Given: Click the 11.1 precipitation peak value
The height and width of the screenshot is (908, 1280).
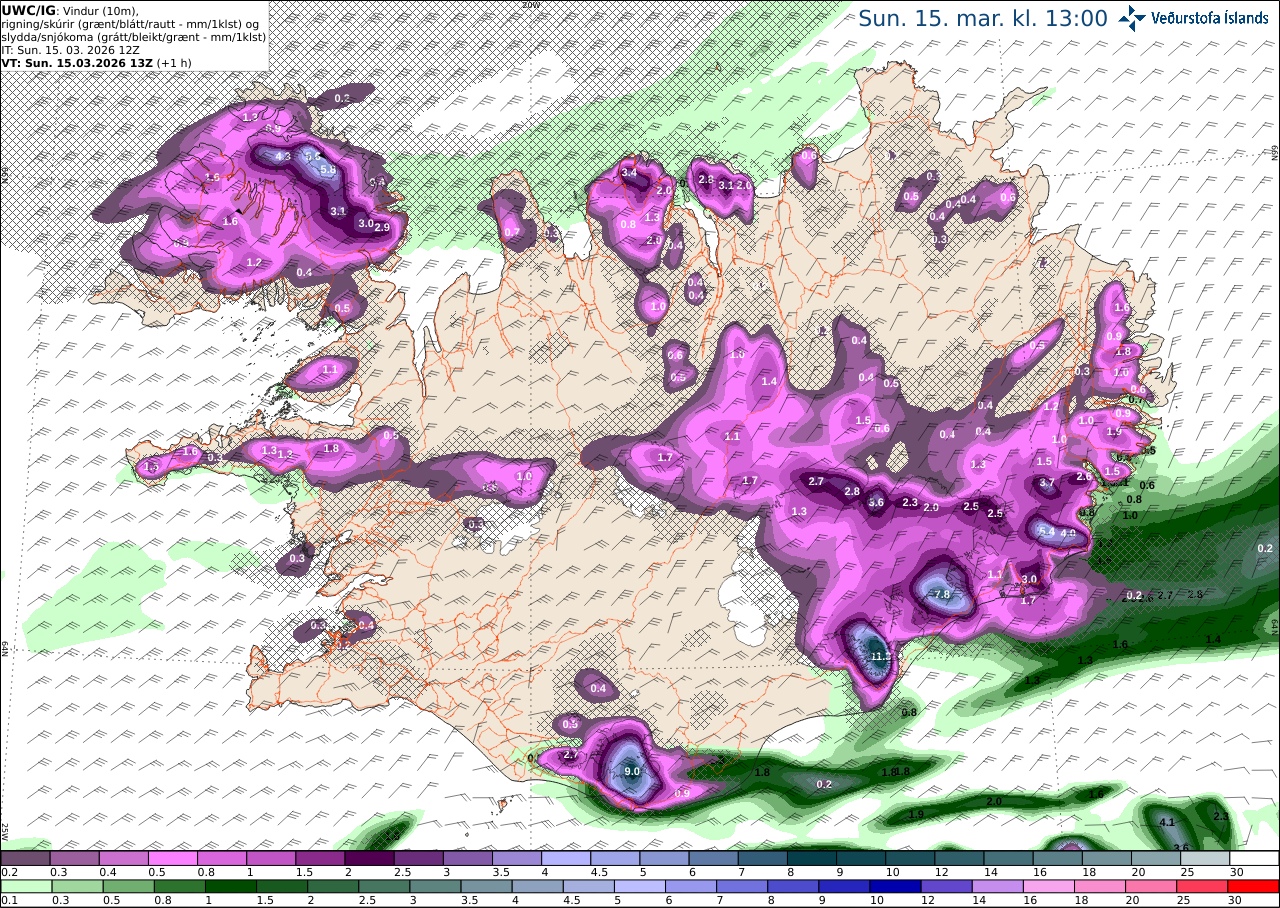Looking at the screenshot, I should click(880, 656).
